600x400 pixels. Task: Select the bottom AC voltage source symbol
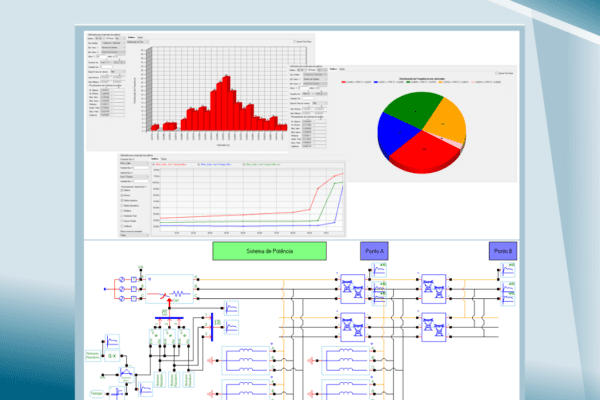pos(122,299)
